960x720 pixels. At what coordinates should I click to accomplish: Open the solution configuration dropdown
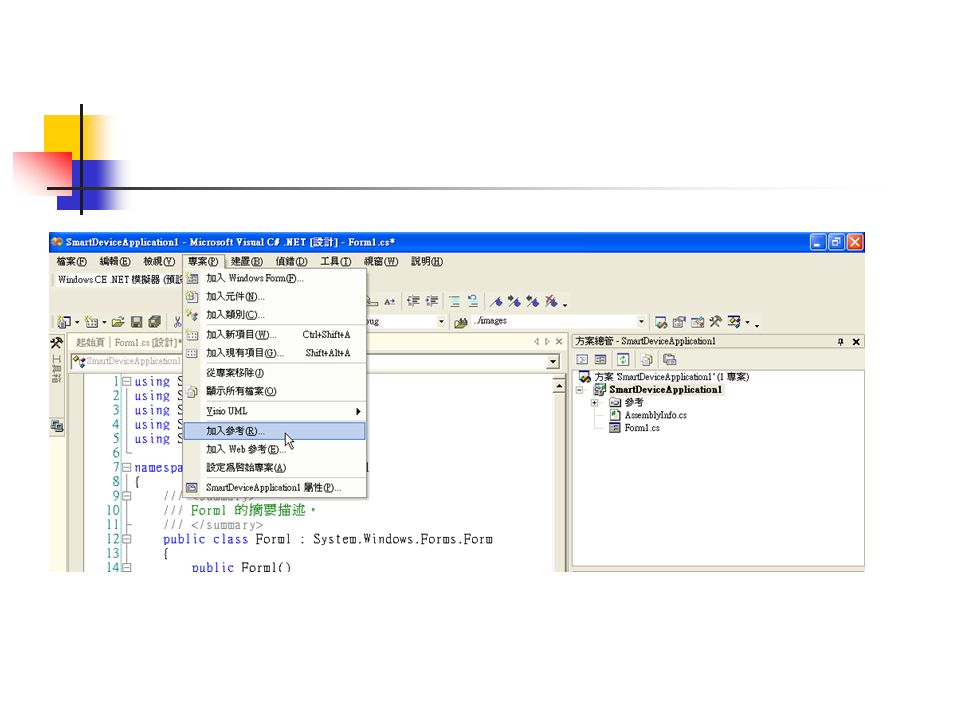[x=441, y=321]
